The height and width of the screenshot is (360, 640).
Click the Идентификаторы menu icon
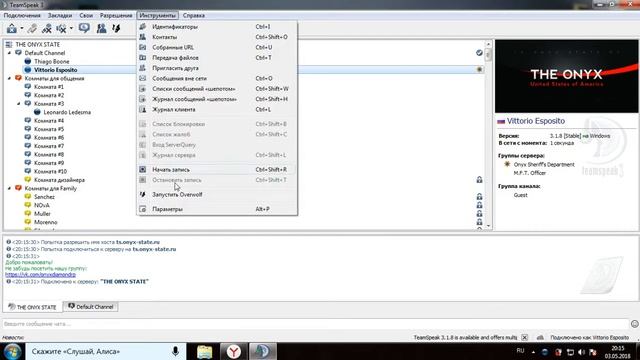pyautogui.click(x=142, y=27)
